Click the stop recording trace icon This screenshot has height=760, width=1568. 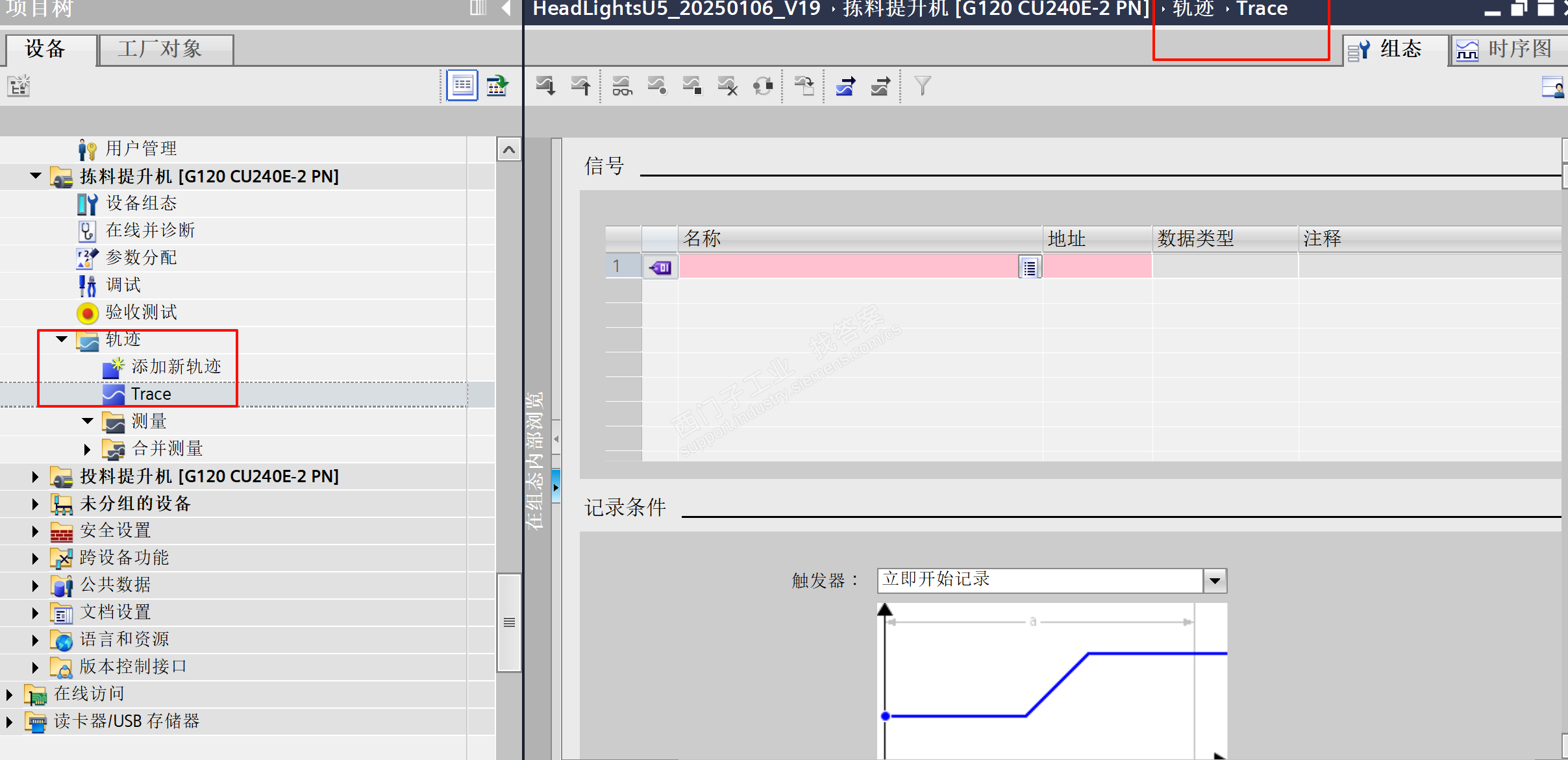click(x=691, y=86)
